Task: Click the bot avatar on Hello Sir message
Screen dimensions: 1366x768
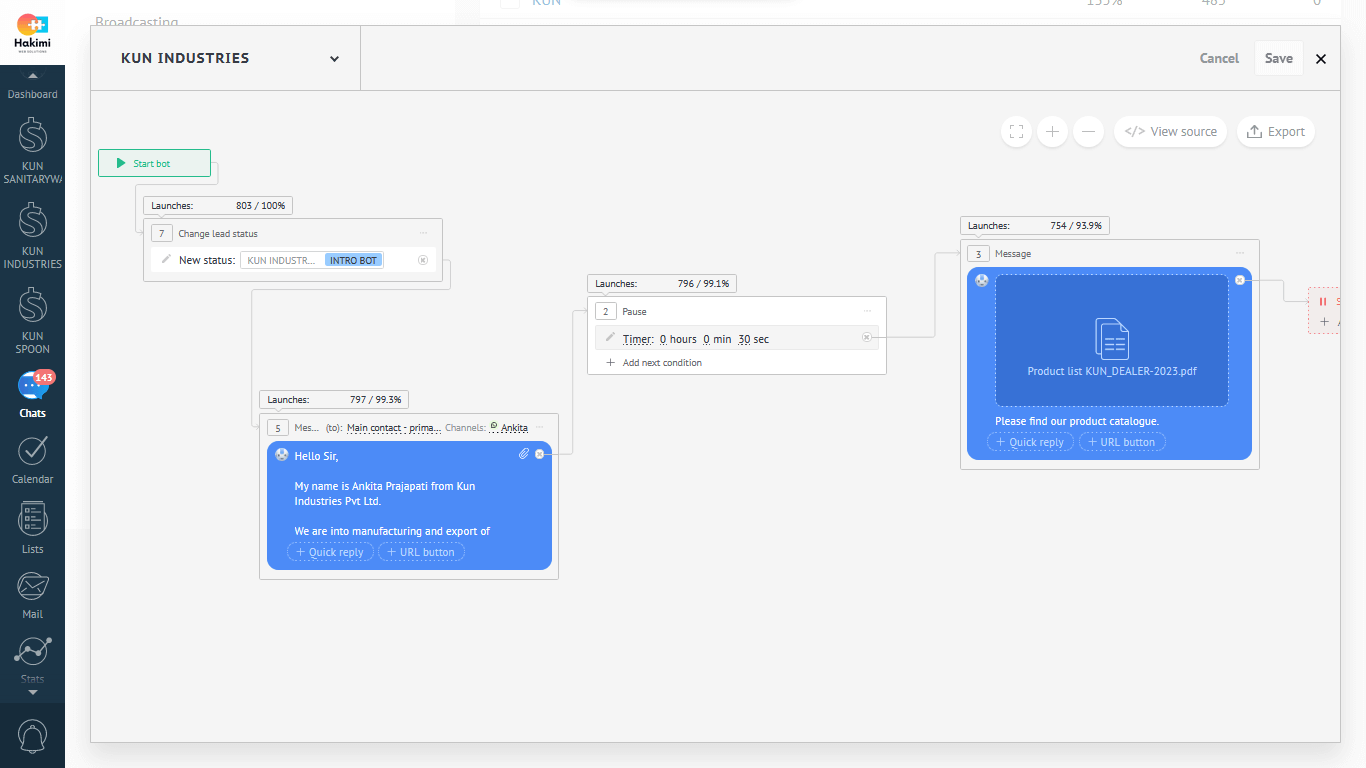Action: [282, 455]
